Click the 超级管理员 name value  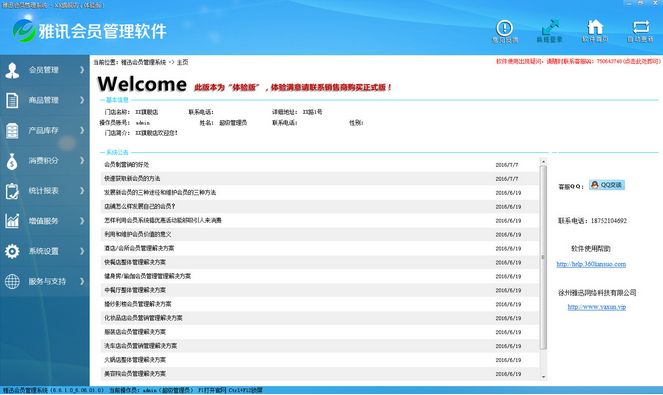tap(233, 123)
